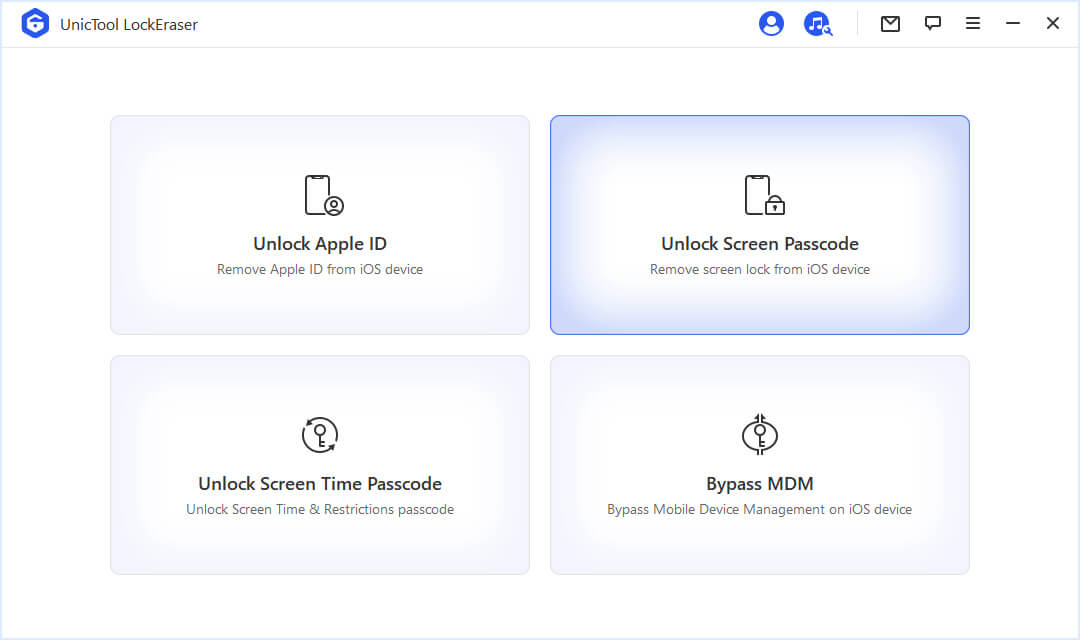
Task: Click the phone with person Apple ID icon
Action: 323,195
